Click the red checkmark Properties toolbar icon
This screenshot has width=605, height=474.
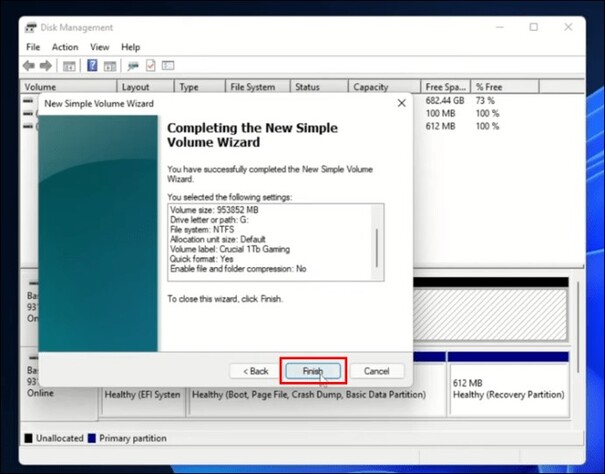coord(151,66)
